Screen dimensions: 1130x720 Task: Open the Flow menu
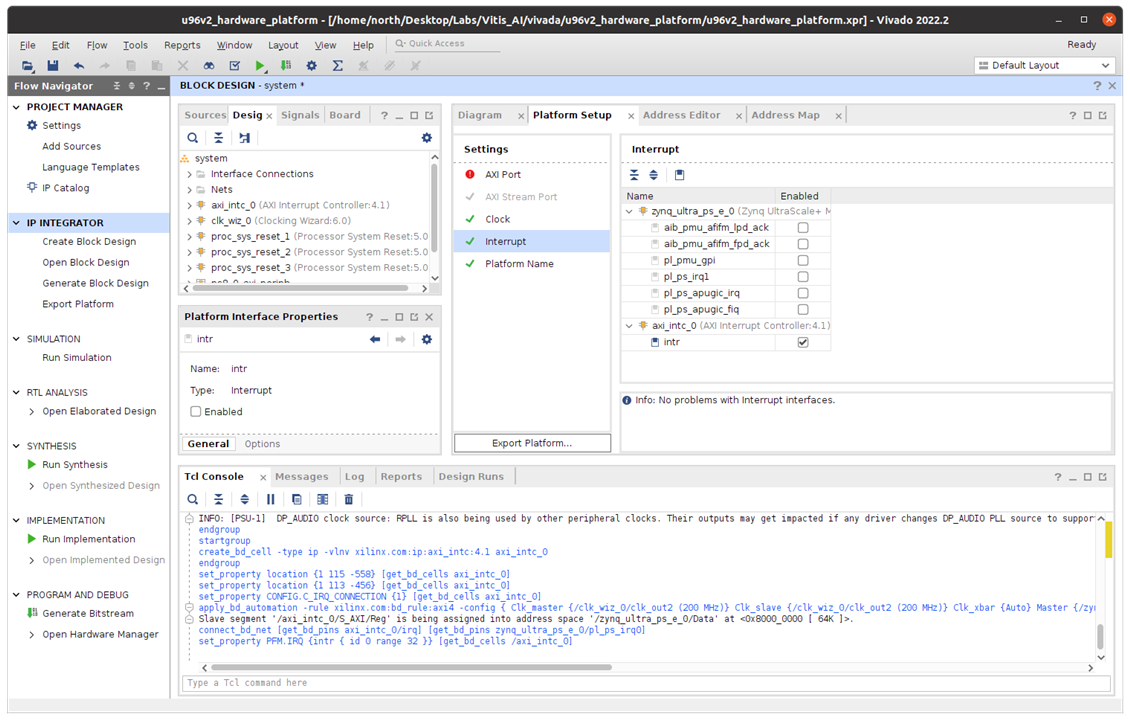point(97,45)
